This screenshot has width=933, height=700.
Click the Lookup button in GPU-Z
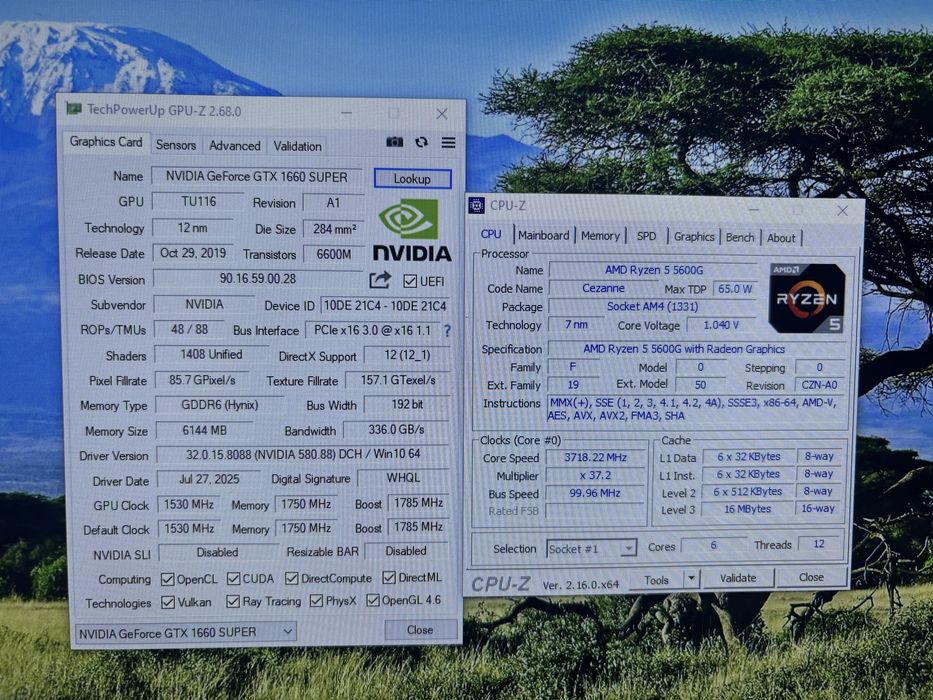click(x=412, y=179)
